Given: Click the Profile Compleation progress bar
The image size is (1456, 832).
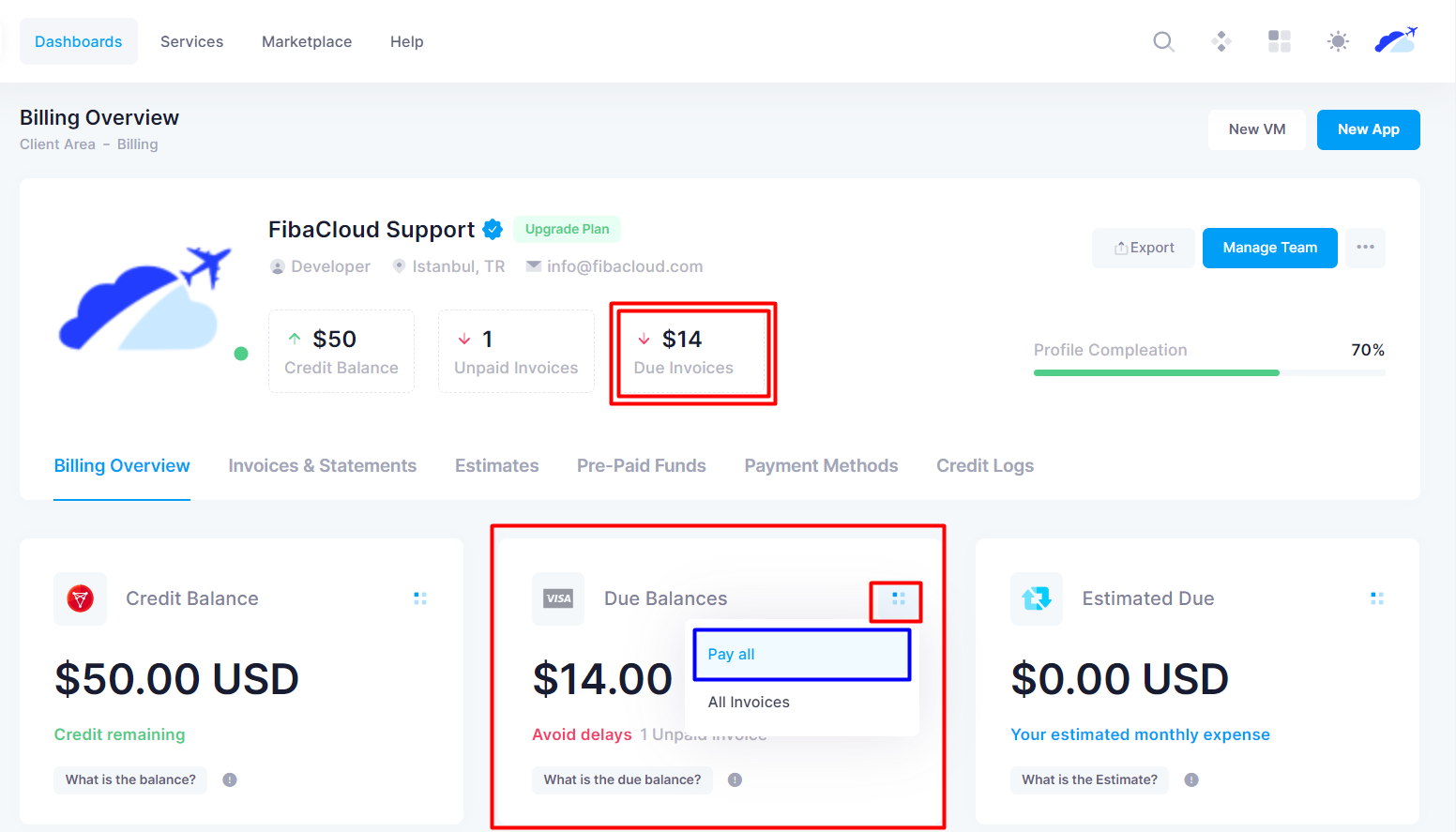Looking at the screenshot, I should coord(1209,372).
